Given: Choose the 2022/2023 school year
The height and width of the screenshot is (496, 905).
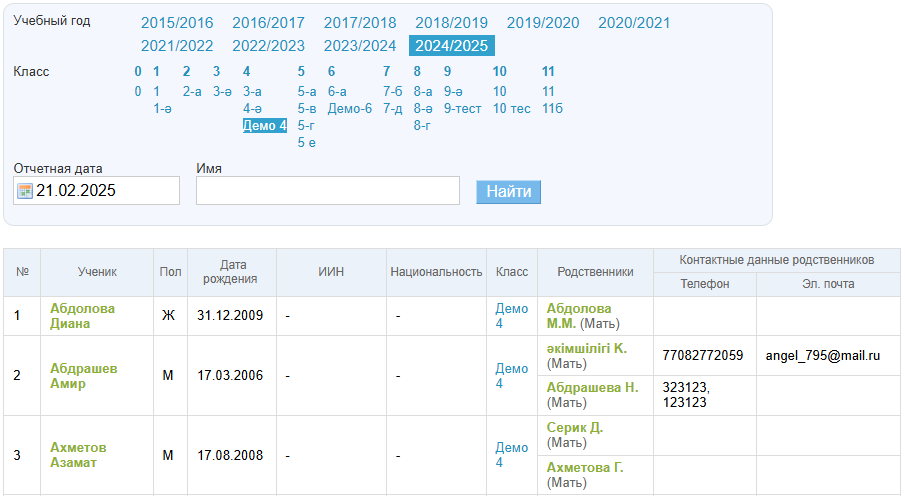Looking at the screenshot, I should pos(268,45).
